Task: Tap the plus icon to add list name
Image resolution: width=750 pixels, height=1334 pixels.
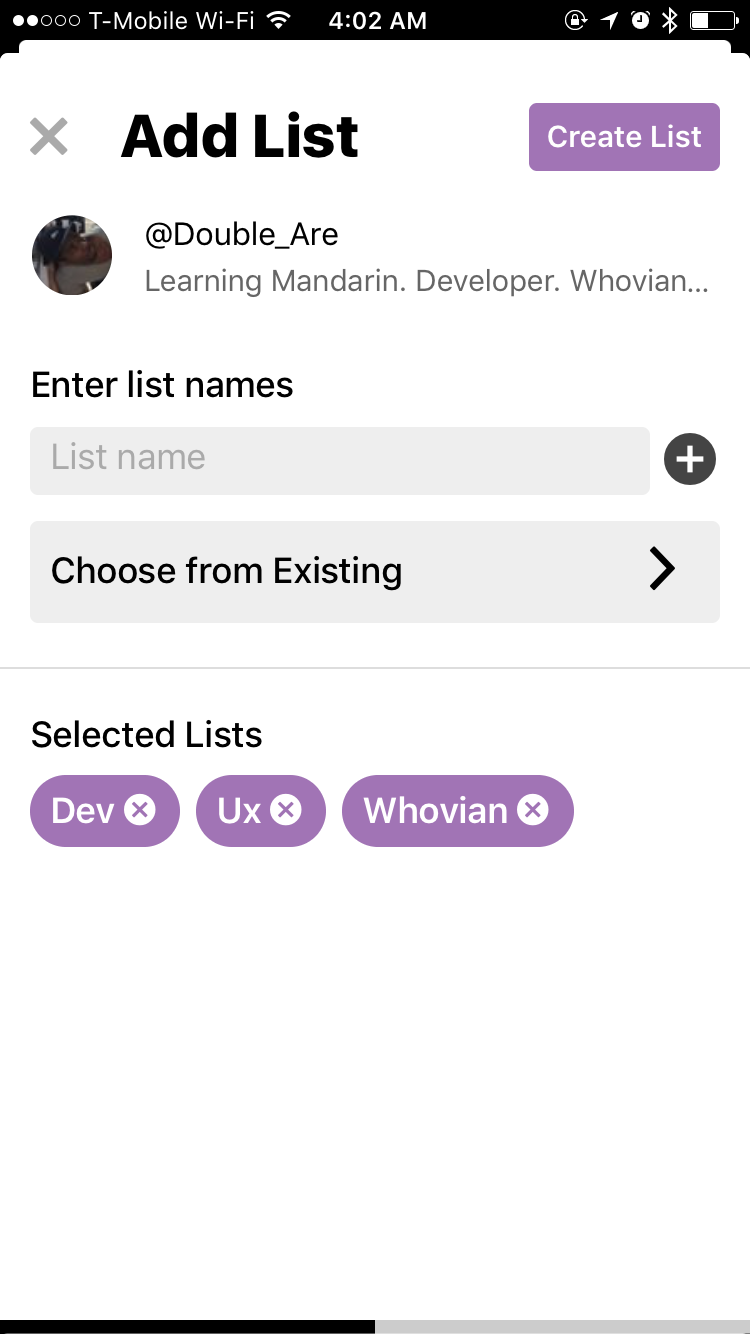Action: pos(690,460)
